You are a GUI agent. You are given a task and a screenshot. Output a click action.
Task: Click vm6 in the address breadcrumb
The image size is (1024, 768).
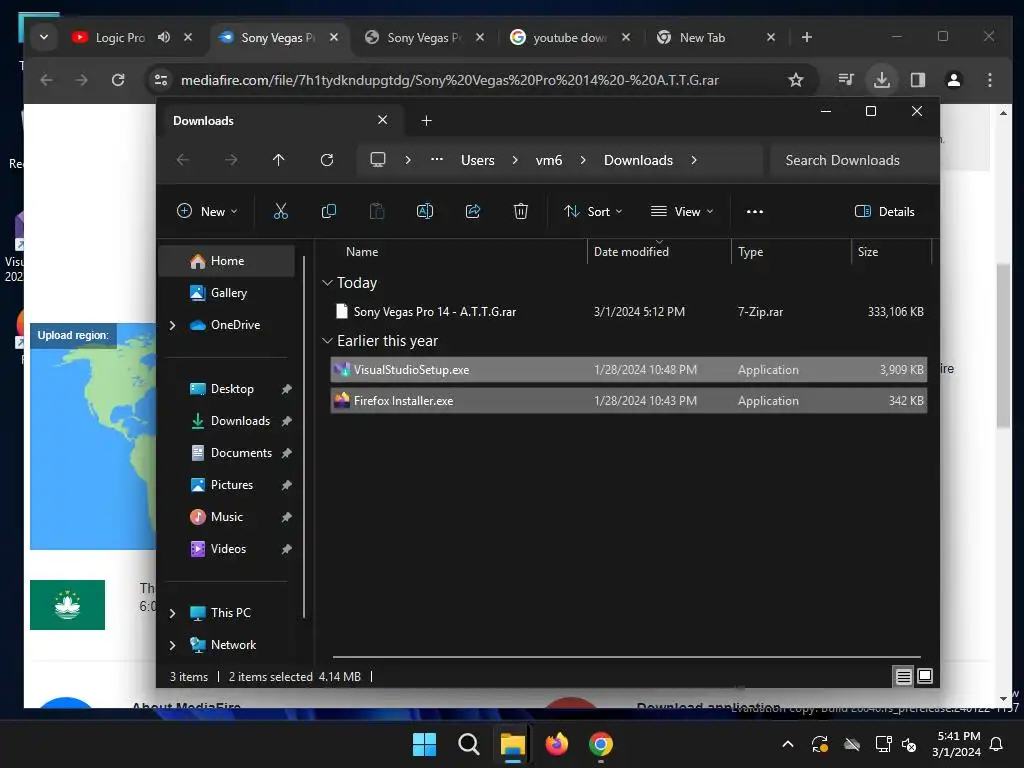(x=549, y=160)
